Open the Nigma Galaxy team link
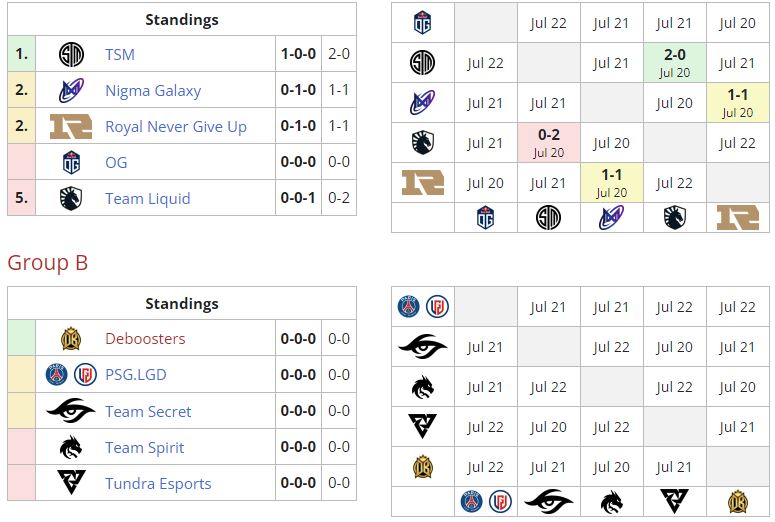The height and width of the screenshot is (522, 775). click(153, 90)
